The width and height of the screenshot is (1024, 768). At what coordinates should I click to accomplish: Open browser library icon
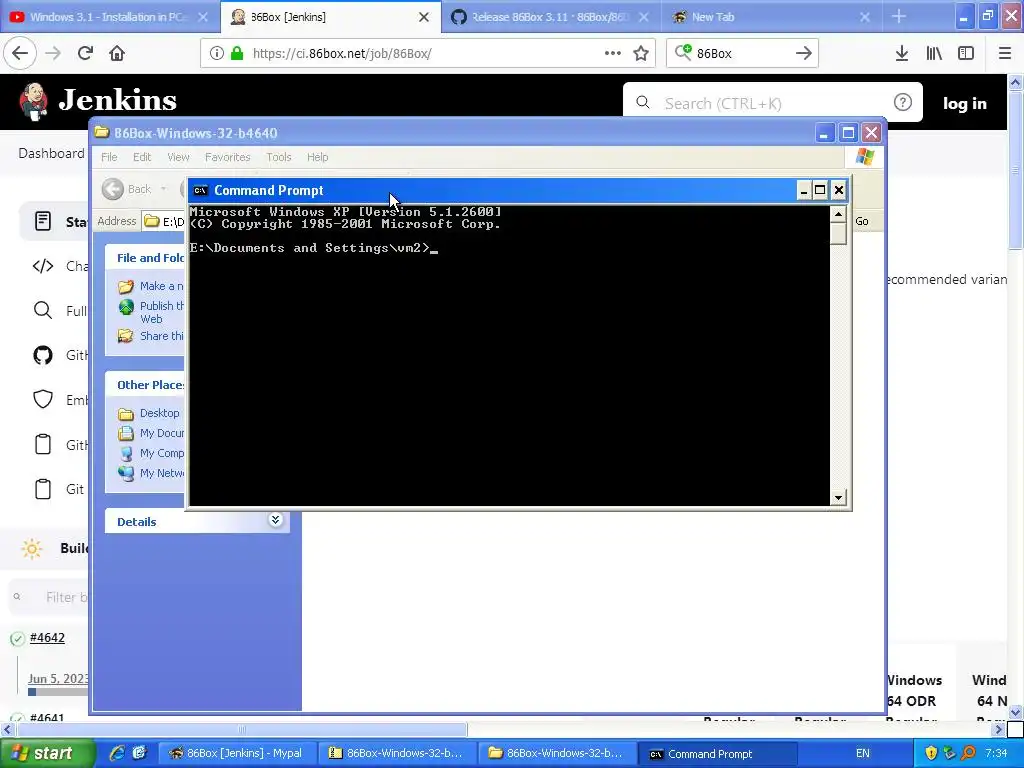tap(934, 53)
